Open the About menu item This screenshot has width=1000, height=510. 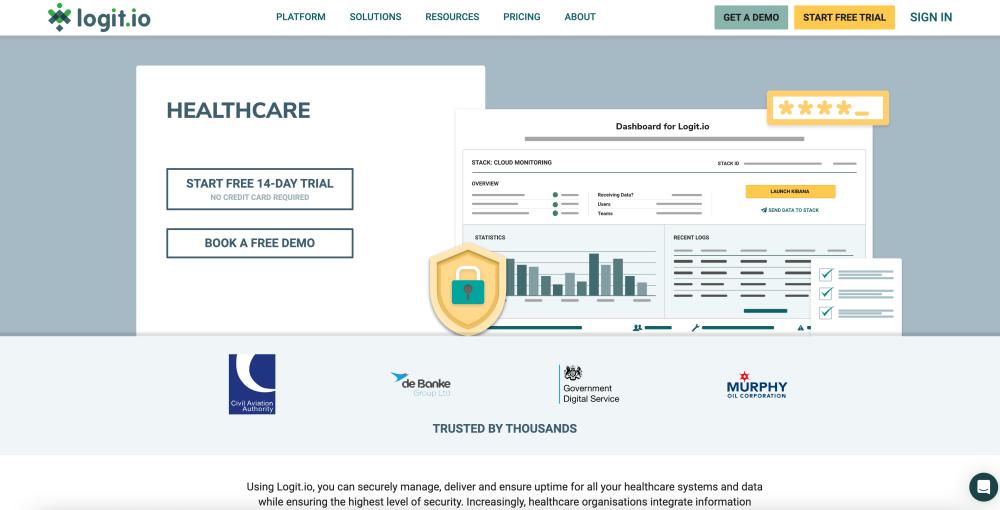click(x=580, y=17)
